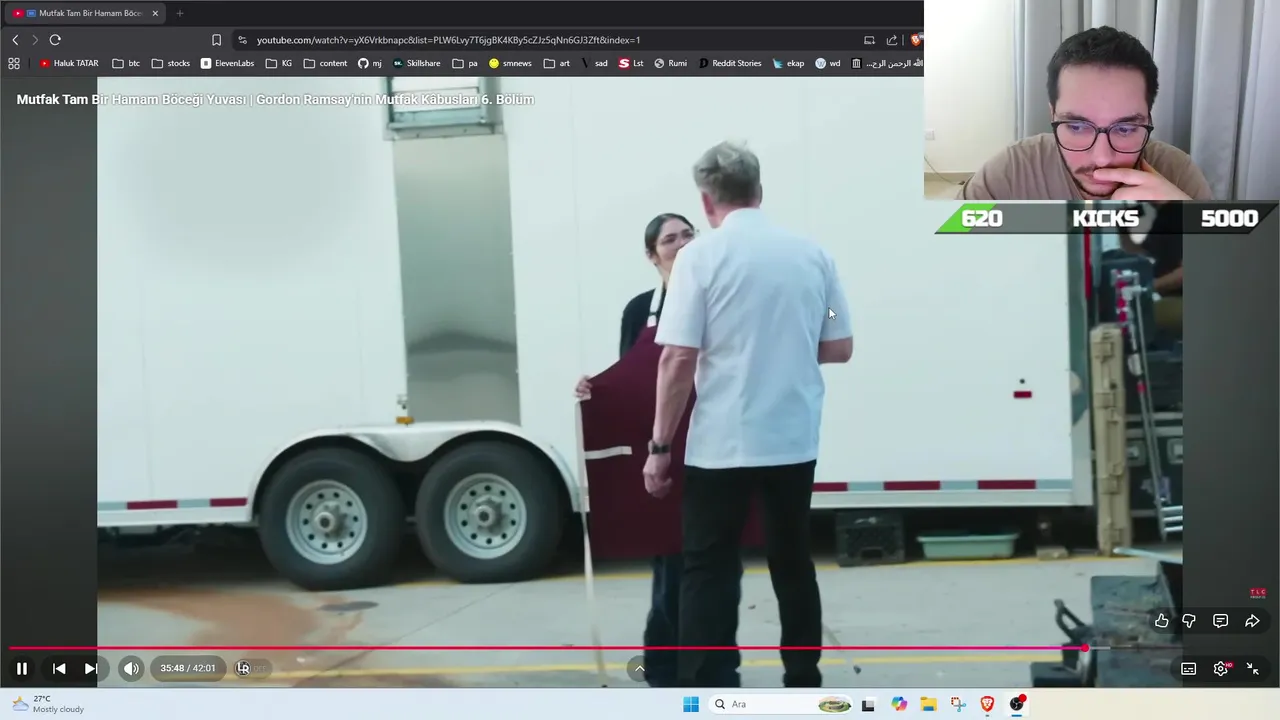Click the Ara taskbar search box
Image resolution: width=1280 pixels, height=720 pixels.
coord(782,704)
